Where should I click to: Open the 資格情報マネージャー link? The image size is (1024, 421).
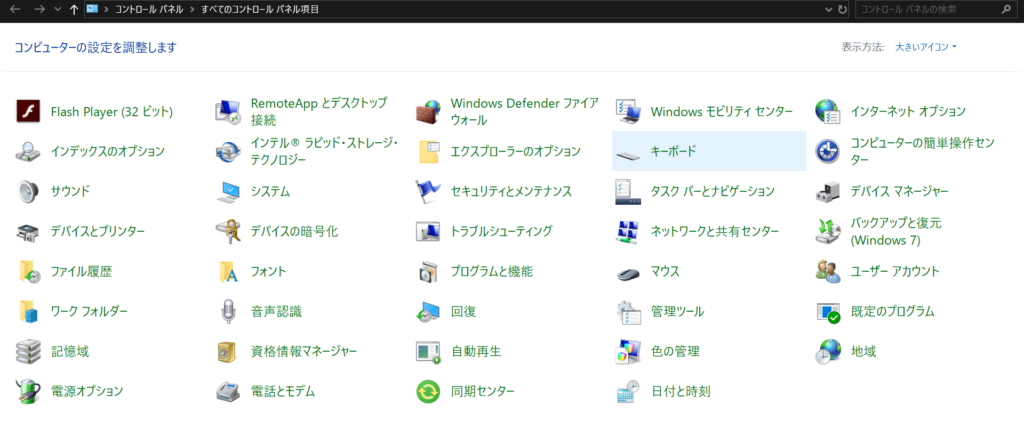[x=304, y=352]
